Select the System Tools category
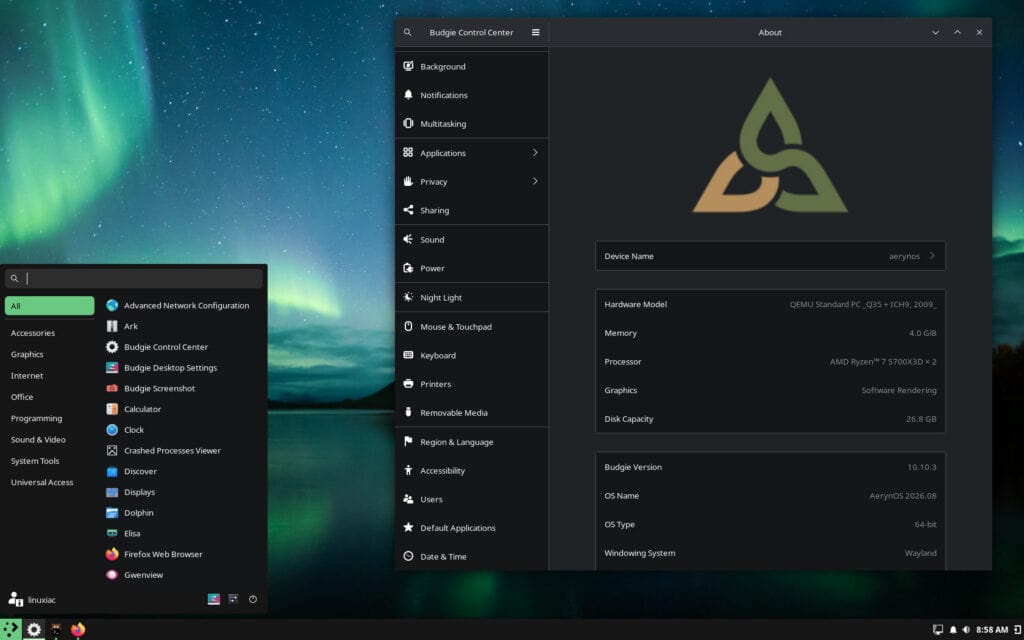Viewport: 1024px width, 640px height. pyautogui.click(x=50, y=461)
